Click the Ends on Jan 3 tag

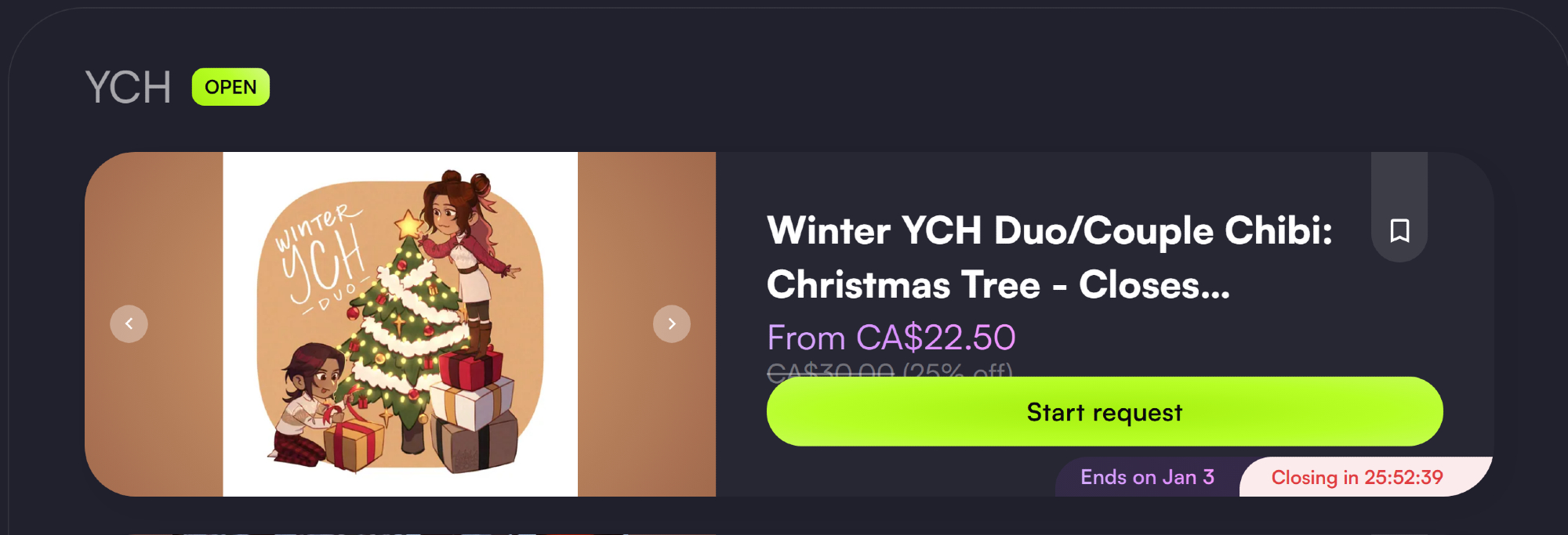coord(1147,477)
